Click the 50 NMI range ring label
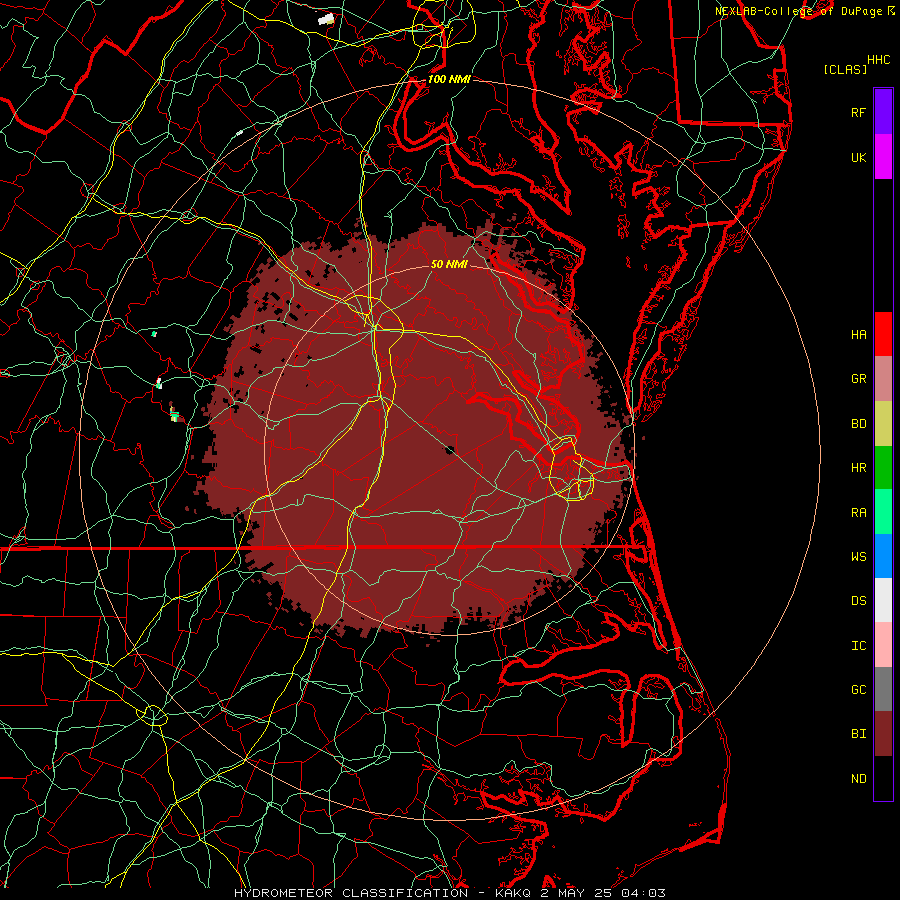The width and height of the screenshot is (900, 900). pyautogui.click(x=449, y=264)
